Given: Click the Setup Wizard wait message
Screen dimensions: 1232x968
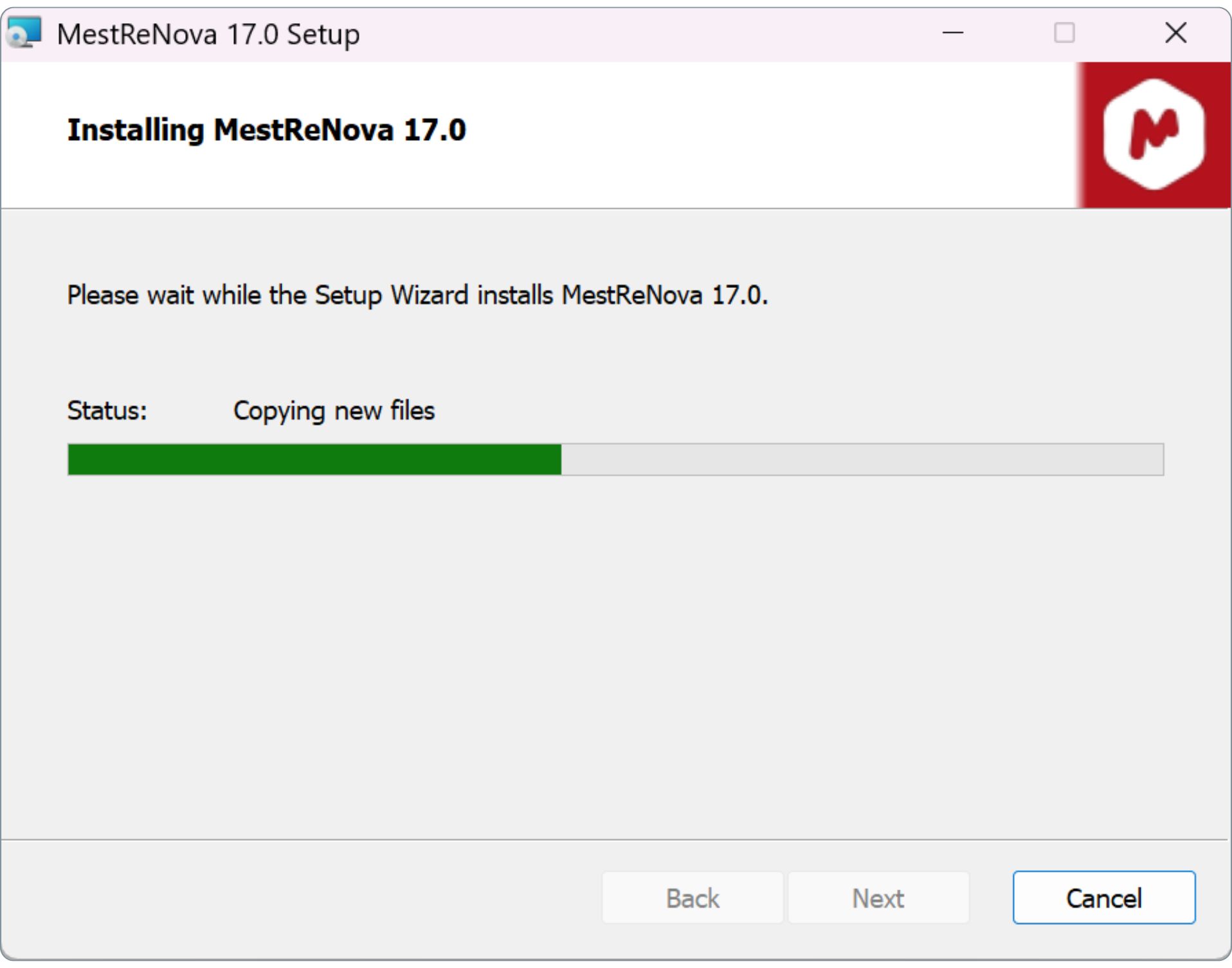Looking at the screenshot, I should [x=418, y=295].
